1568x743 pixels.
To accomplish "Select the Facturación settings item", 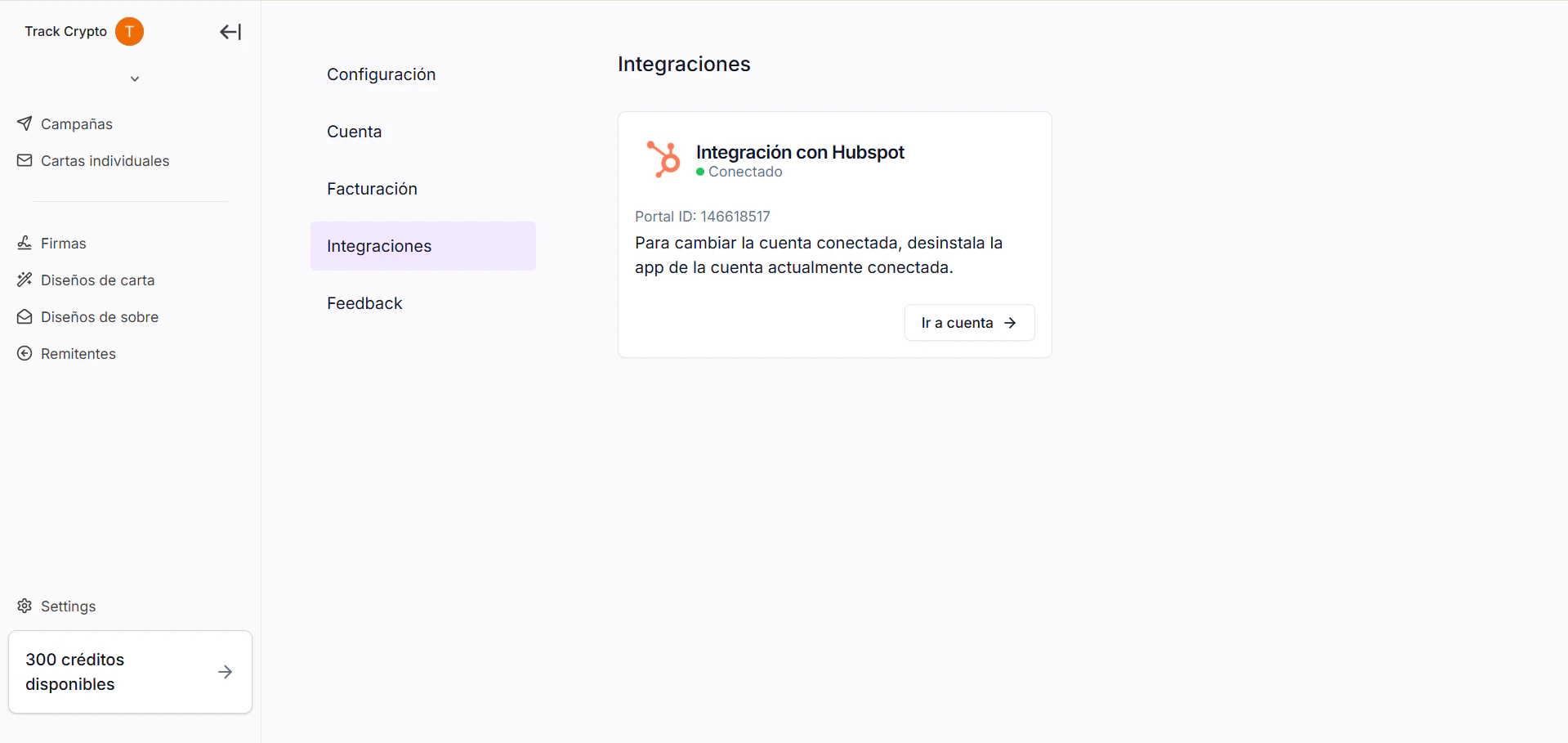I will [372, 188].
